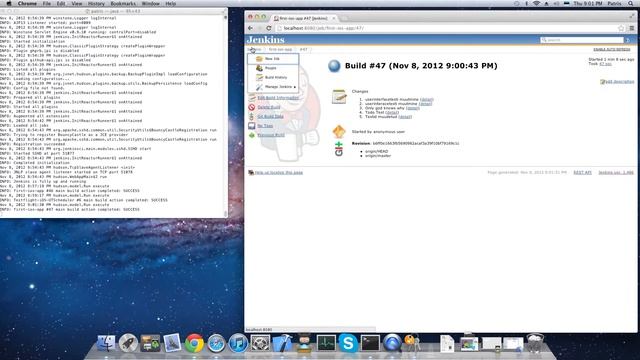The width and height of the screenshot is (640, 360).
Task: Click the Spotlight search icon in menu bar
Action: coord(631,3)
